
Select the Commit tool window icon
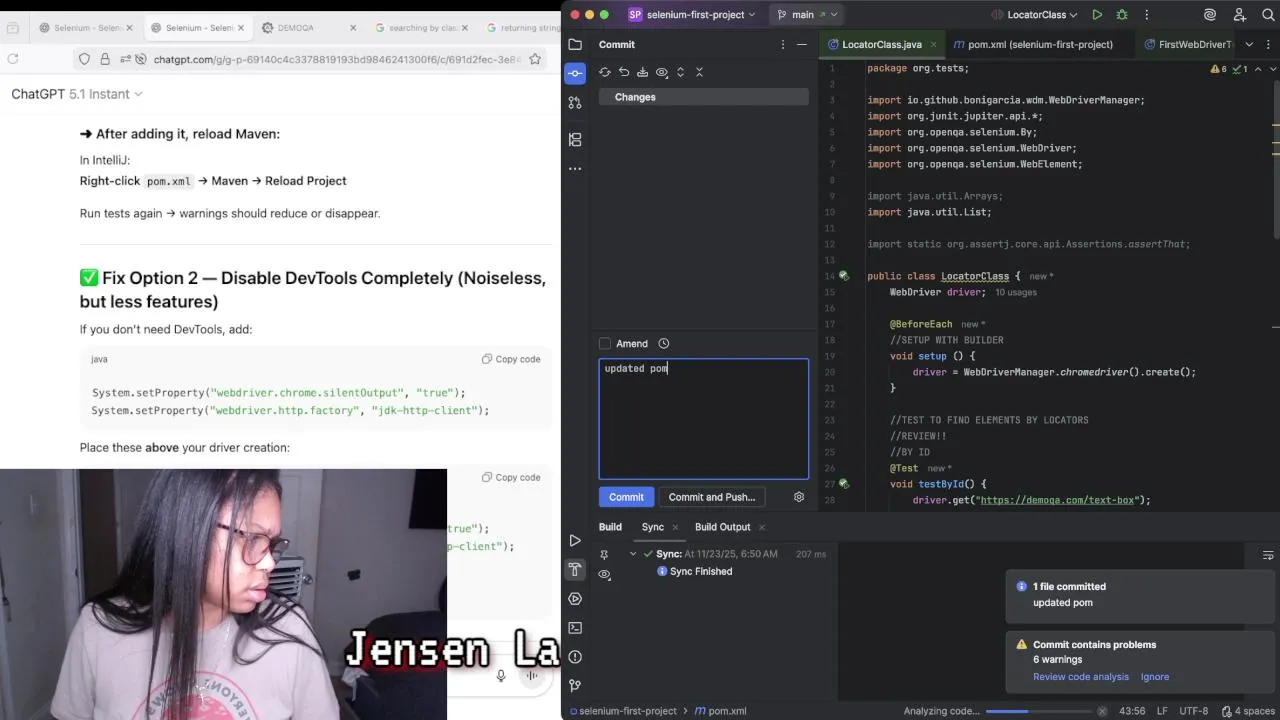coord(575,73)
